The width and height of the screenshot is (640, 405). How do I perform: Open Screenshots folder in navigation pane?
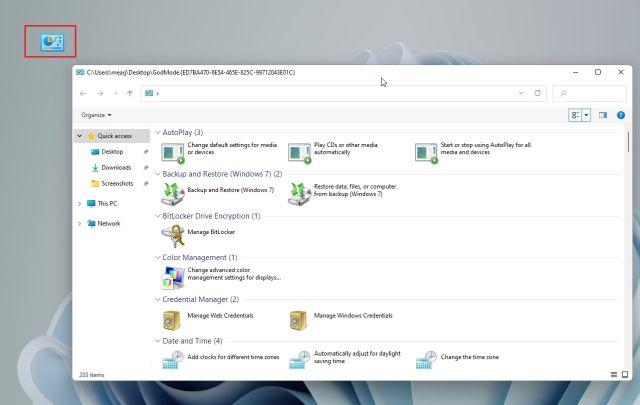click(117, 183)
